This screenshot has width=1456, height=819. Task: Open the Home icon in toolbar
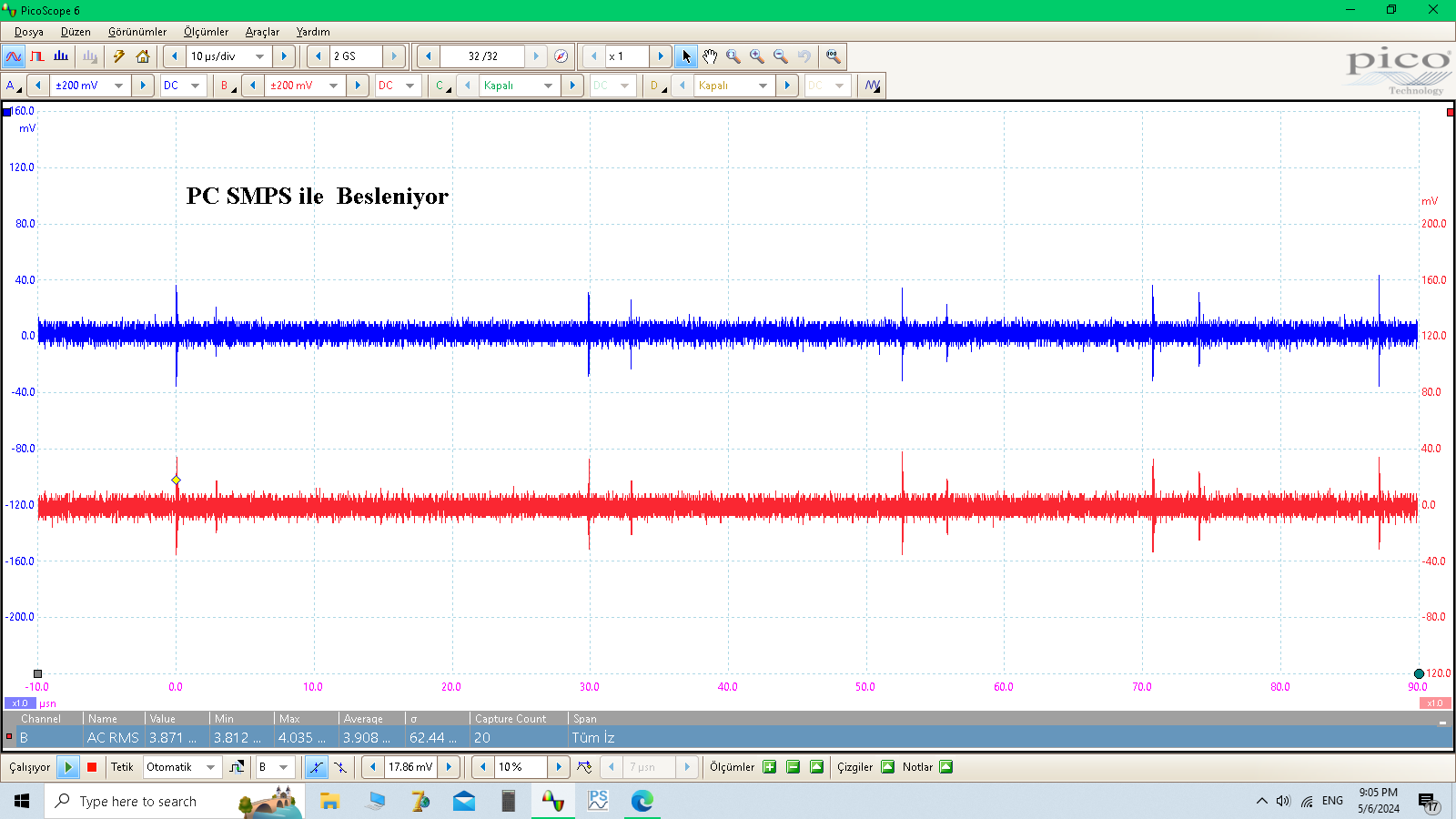[x=143, y=56]
